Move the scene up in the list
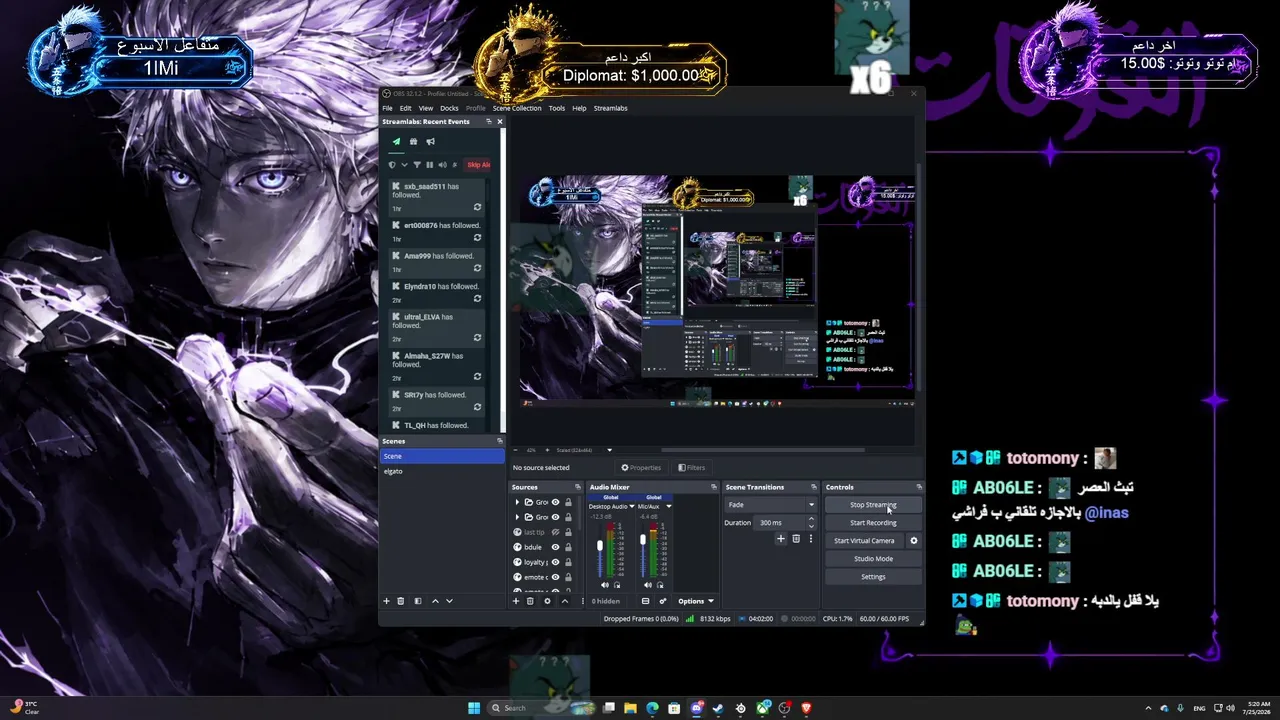 click(x=435, y=601)
